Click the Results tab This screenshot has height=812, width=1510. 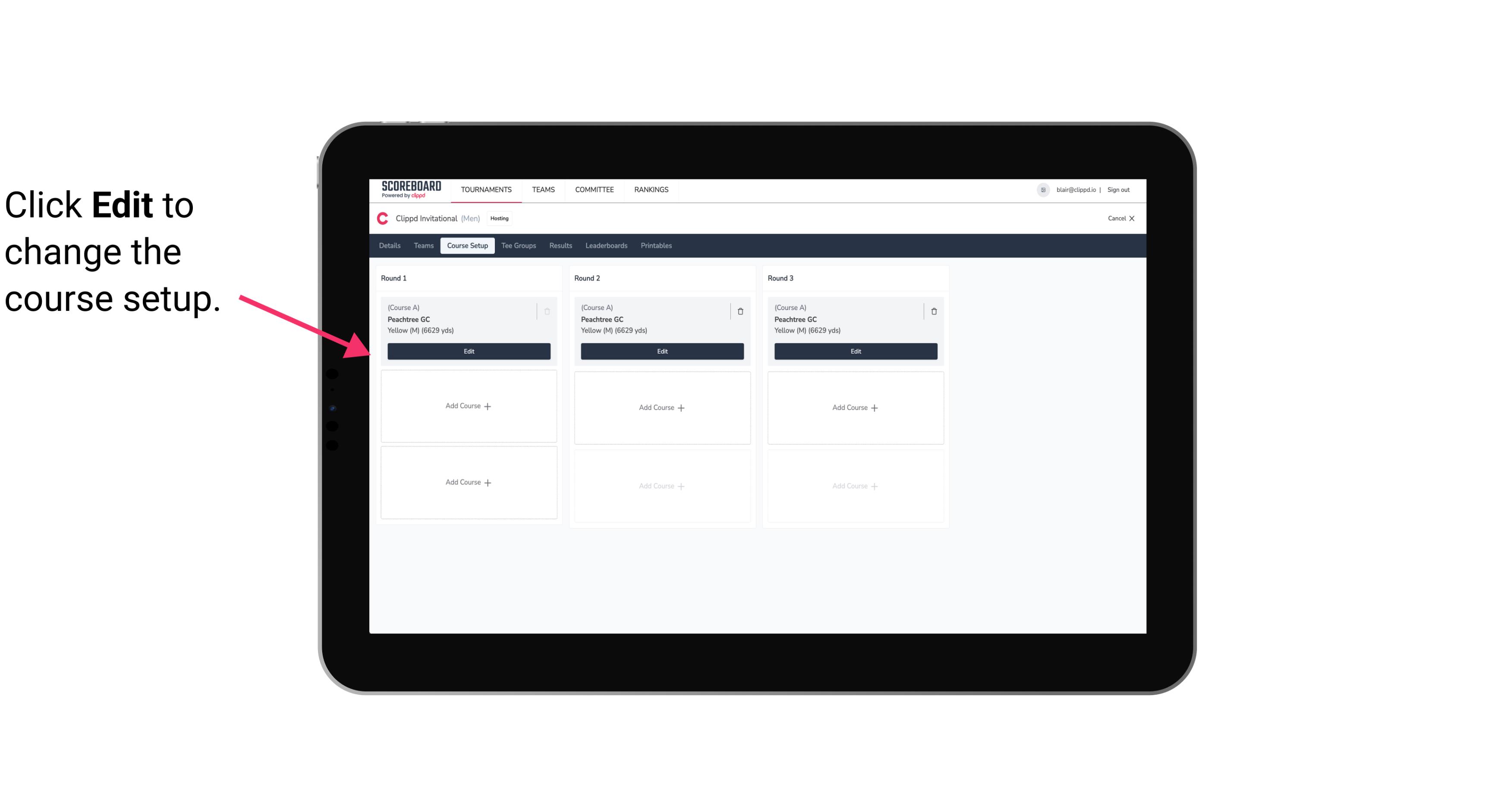click(x=561, y=245)
